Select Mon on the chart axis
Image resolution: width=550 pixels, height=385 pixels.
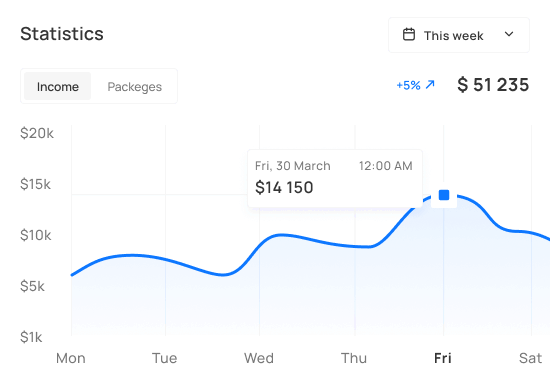pos(71,358)
